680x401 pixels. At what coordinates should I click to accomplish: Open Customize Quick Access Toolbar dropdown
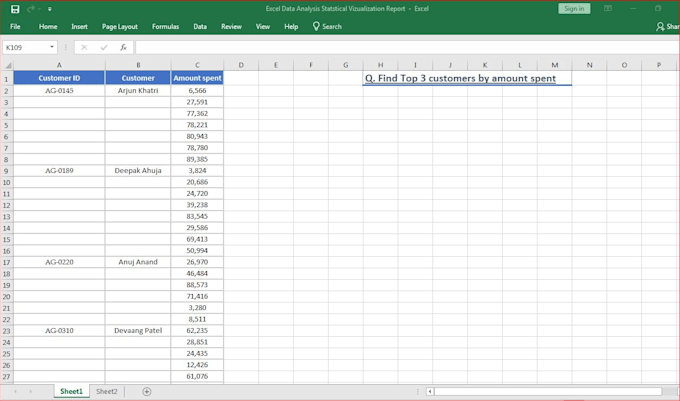(50, 8)
